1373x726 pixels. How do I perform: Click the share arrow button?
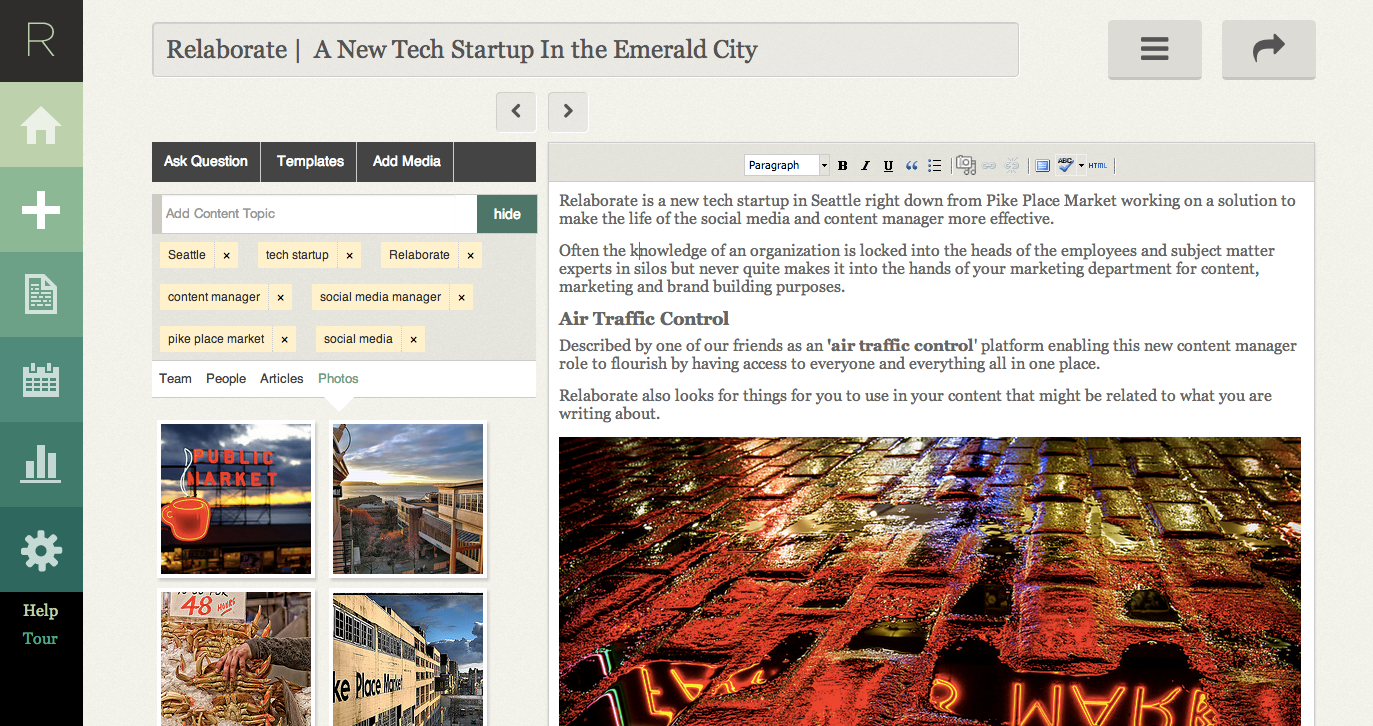click(x=1268, y=49)
